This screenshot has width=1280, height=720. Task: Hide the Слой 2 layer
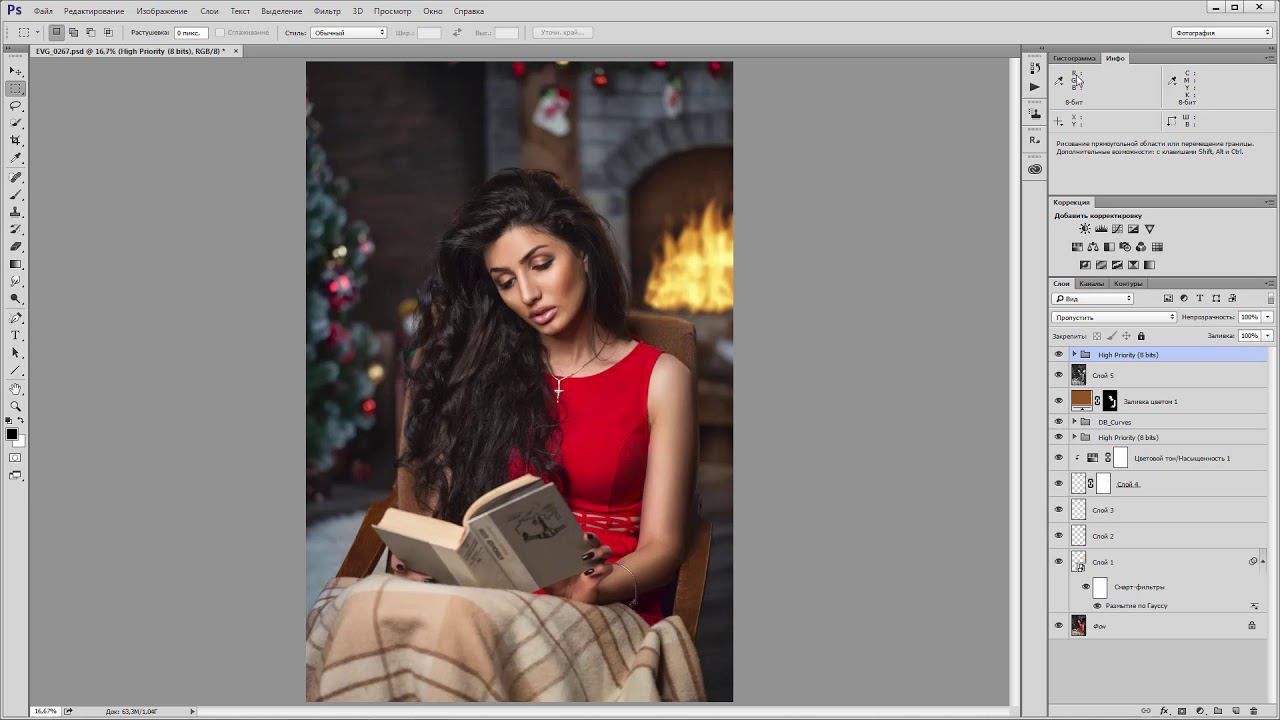coord(1059,536)
